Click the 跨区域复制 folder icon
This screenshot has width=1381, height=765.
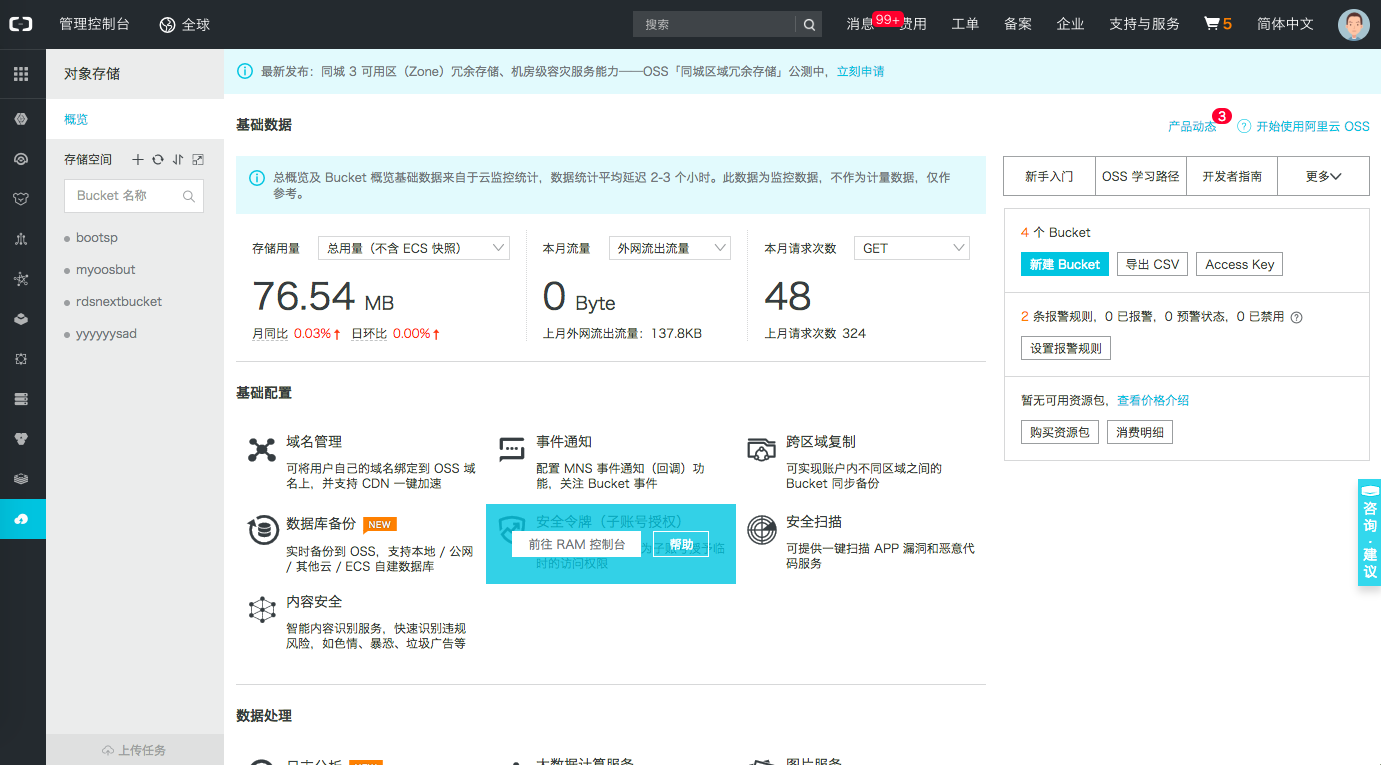tap(762, 449)
